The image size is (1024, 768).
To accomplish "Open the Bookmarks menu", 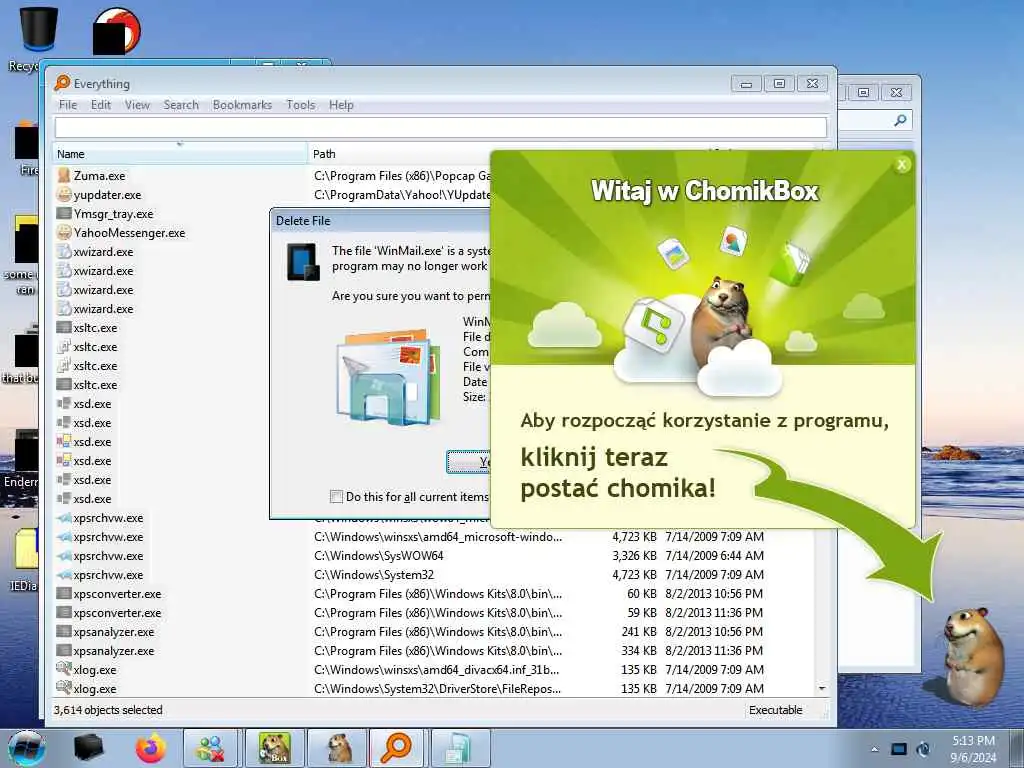I will [x=242, y=104].
